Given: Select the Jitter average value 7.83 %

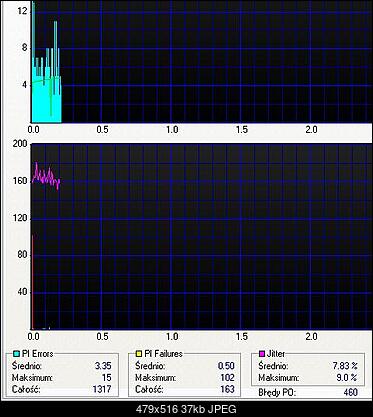Looking at the screenshot, I should pos(345,366).
